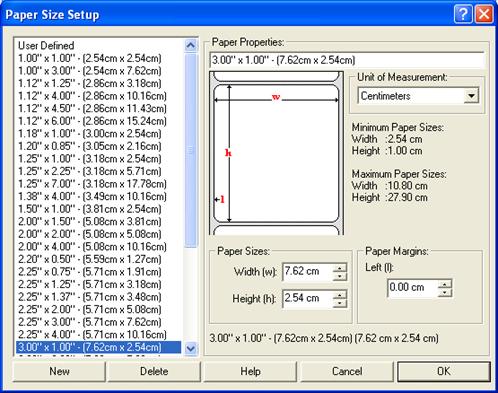Viewport: 498px width, 393px height.
Task: Open Help for paper setup
Action: pyautogui.click(x=250, y=371)
